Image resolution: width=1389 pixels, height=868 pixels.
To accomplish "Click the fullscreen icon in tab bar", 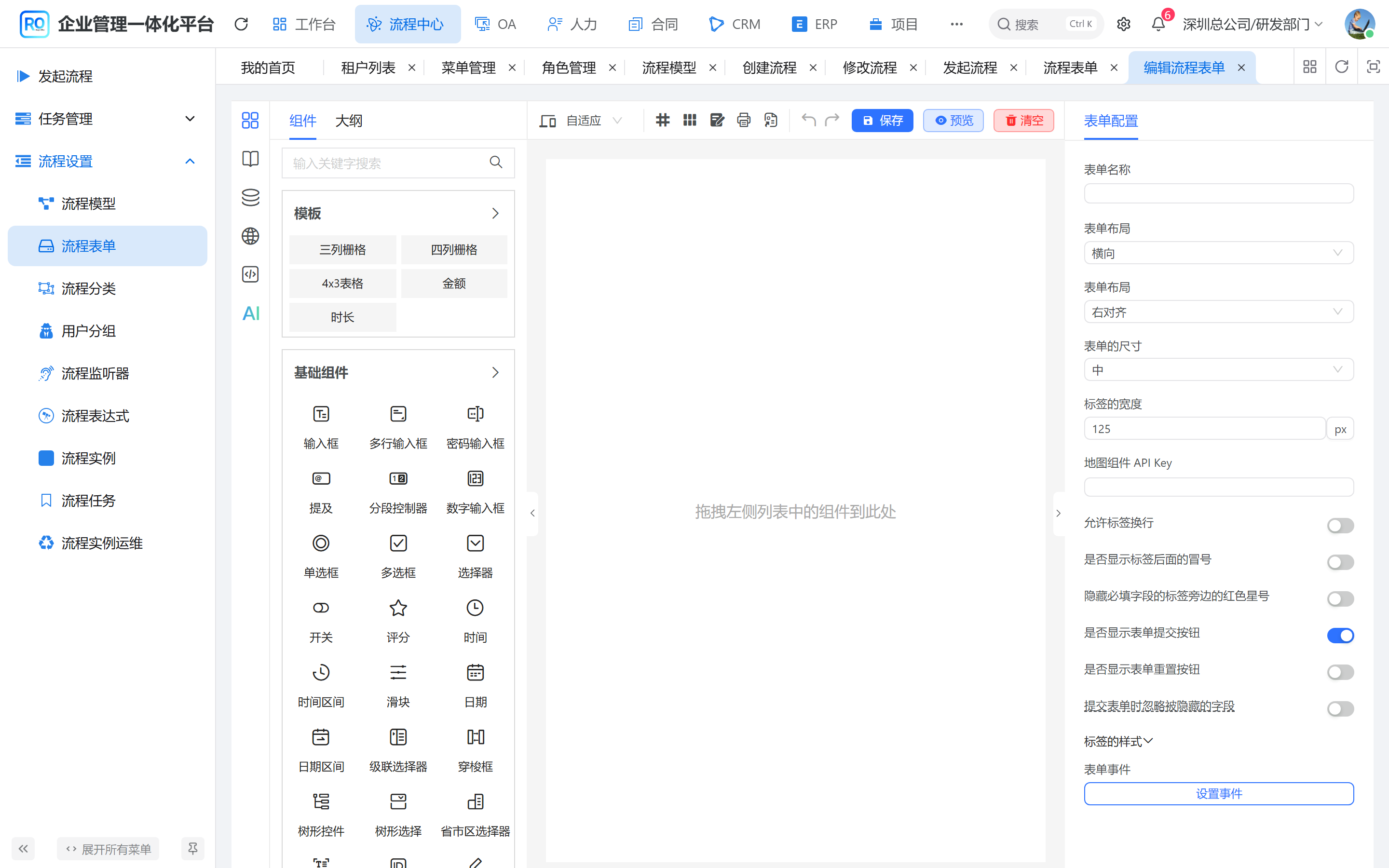I will pyautogui.click(x=1374, y=67).
